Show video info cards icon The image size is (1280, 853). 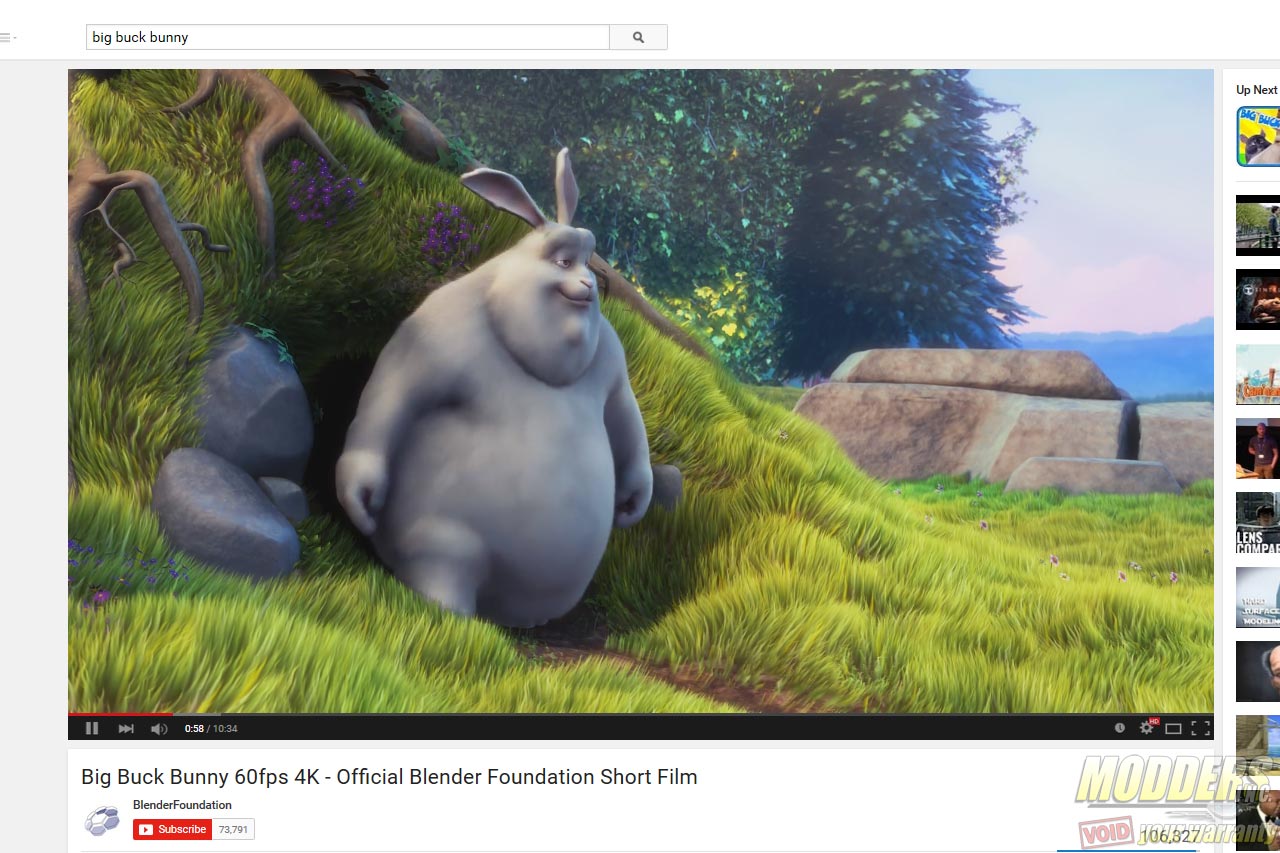[1120, 728]
